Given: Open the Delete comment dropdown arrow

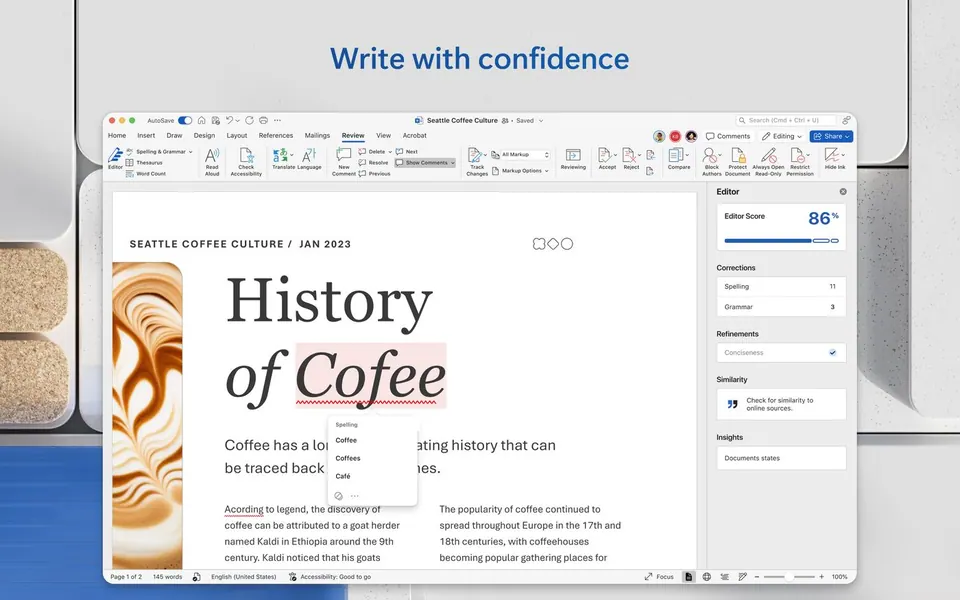Looking at the screenshot, I should pos(390,152).
